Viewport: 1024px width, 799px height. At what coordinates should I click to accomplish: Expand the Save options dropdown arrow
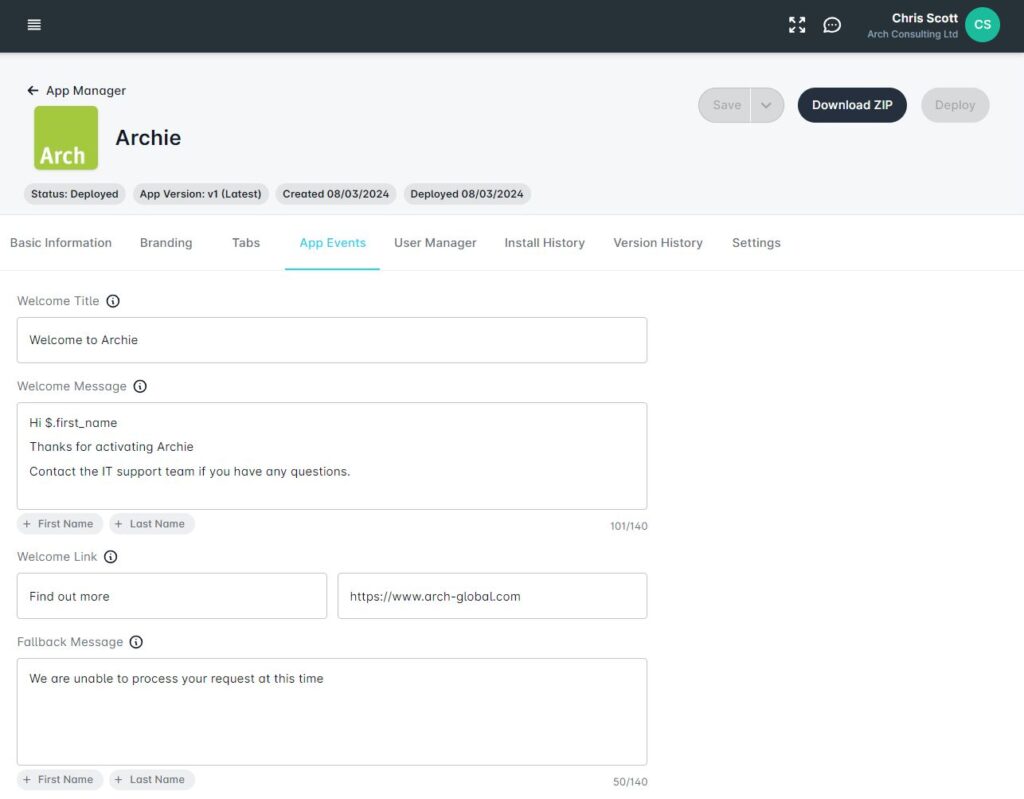[767, 105]
